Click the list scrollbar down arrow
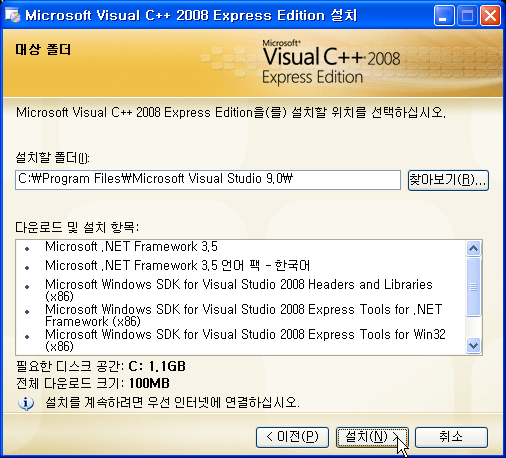Screen dimensions: 506x458 473,345
